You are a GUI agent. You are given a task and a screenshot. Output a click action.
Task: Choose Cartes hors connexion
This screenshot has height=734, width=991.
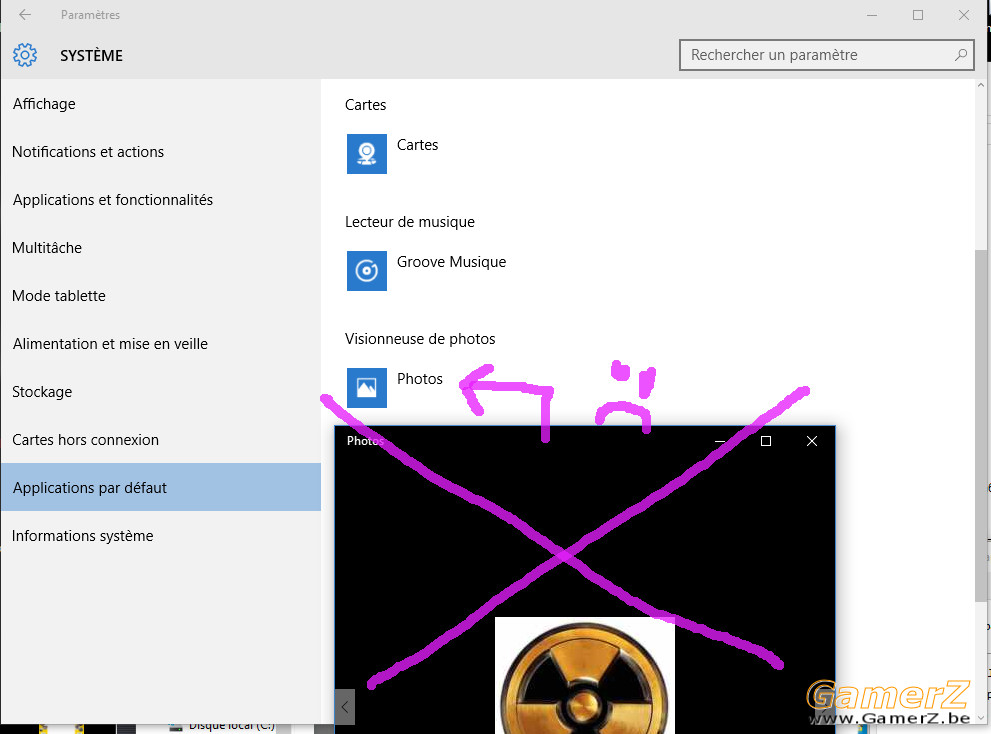pyautogui.click(x=161, y=440)
